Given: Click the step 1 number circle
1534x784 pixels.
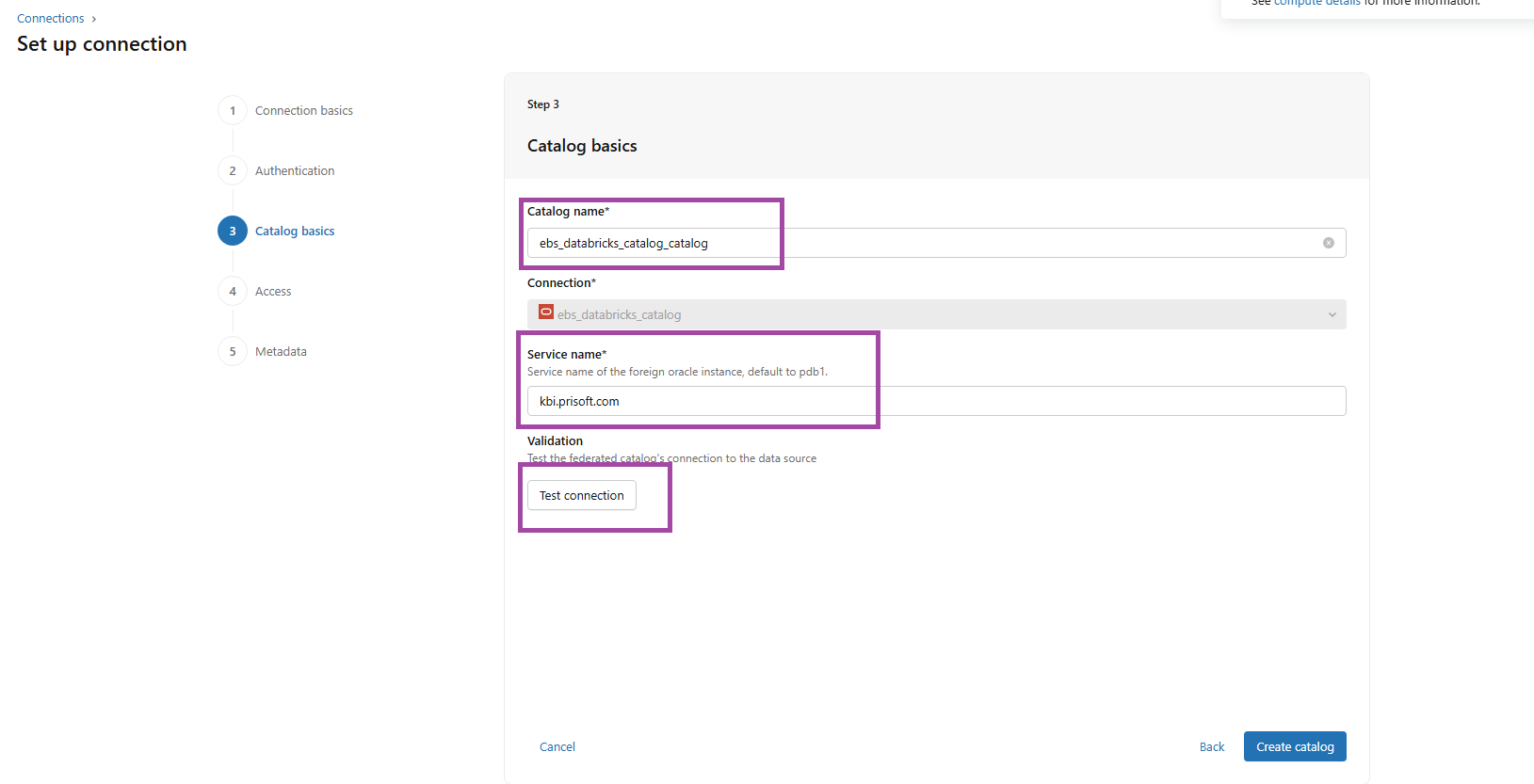Looking at the screenshot, I should pos(233,111).
